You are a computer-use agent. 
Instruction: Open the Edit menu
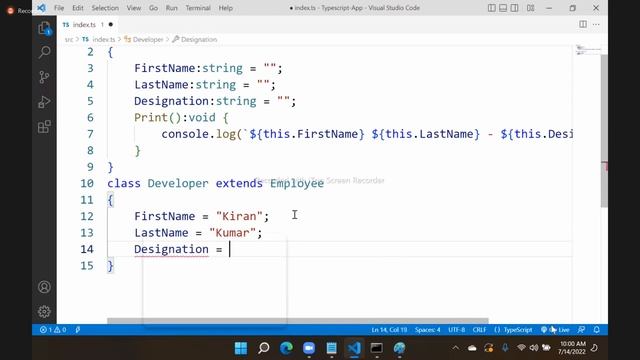tap(78, 8)
